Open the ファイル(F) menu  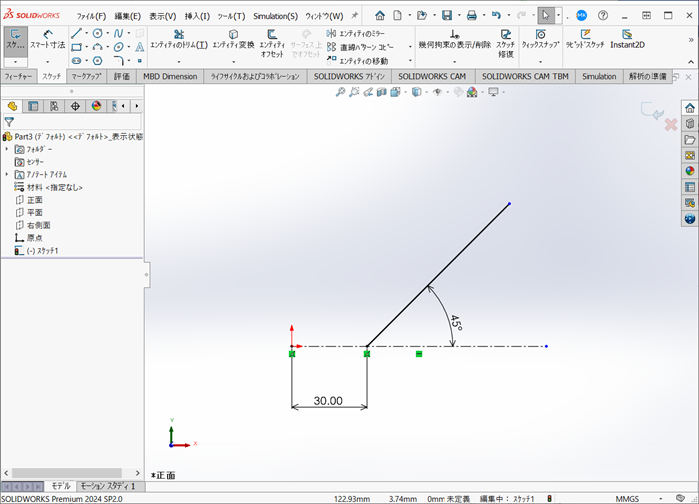[x=91, y=16]
